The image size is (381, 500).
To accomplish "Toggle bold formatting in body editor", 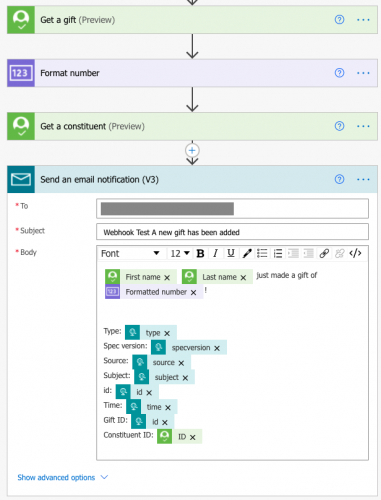I will click(200, 254).
